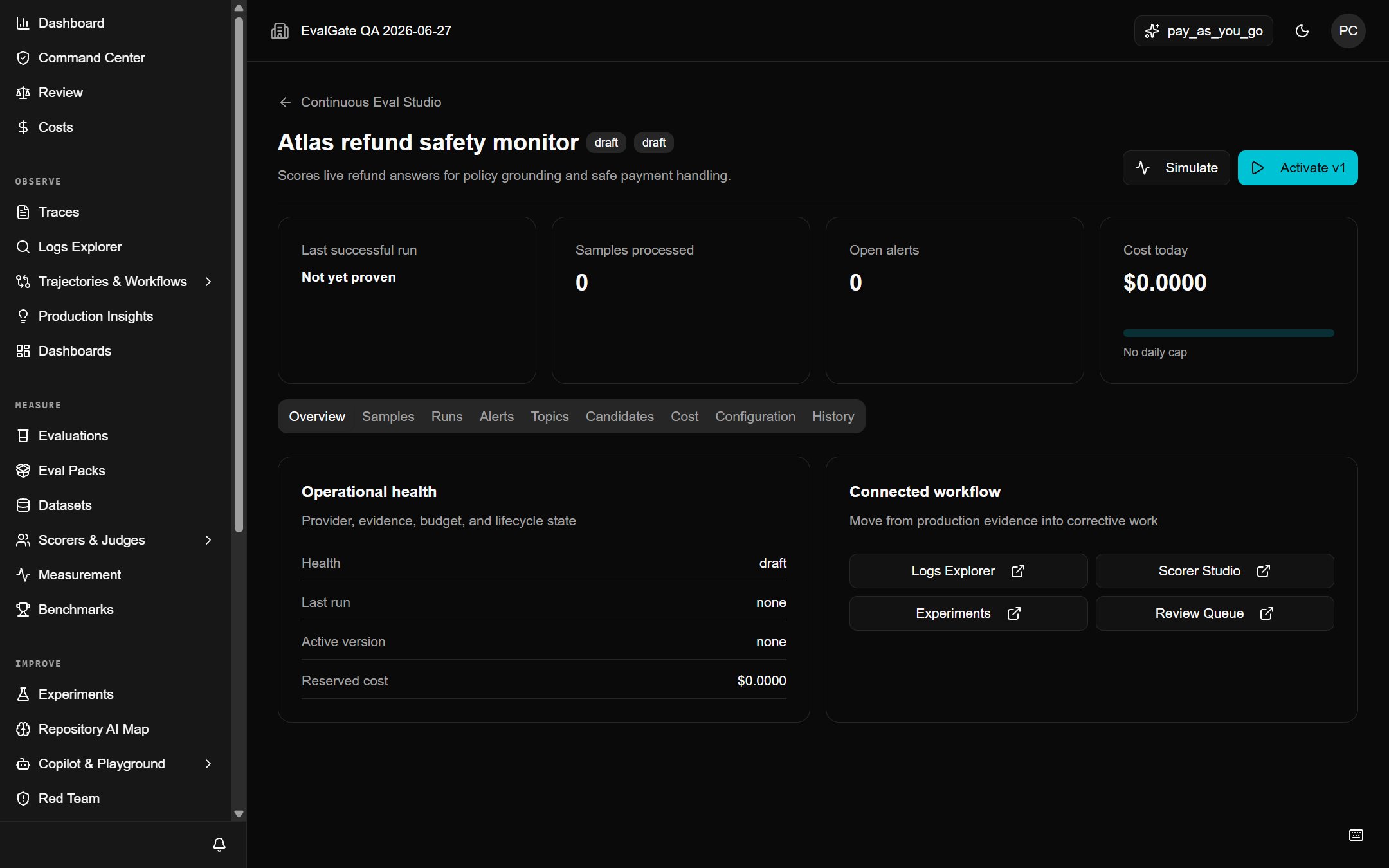The image size is (1389, 868).
Task: Open the Alerts tab
Action: pyautogui.click(x=496, y=417)
